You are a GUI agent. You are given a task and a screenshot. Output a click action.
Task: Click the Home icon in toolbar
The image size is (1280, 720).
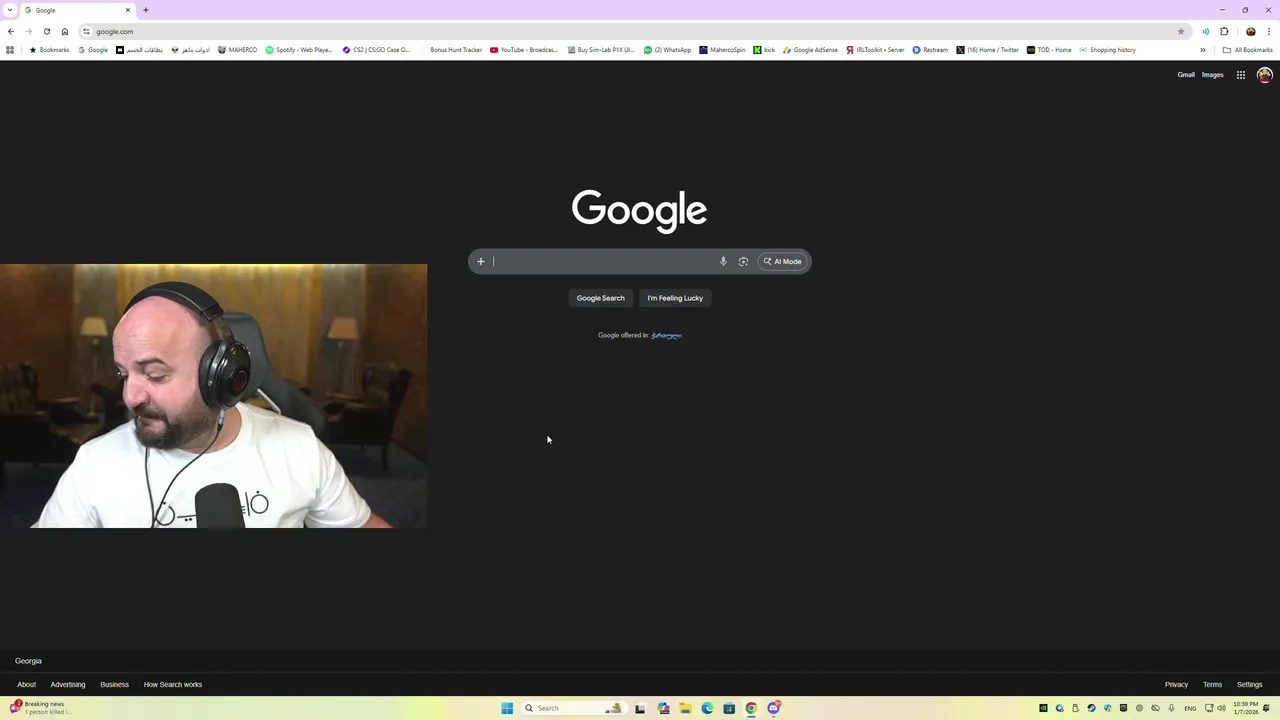(x=65, y=31)
